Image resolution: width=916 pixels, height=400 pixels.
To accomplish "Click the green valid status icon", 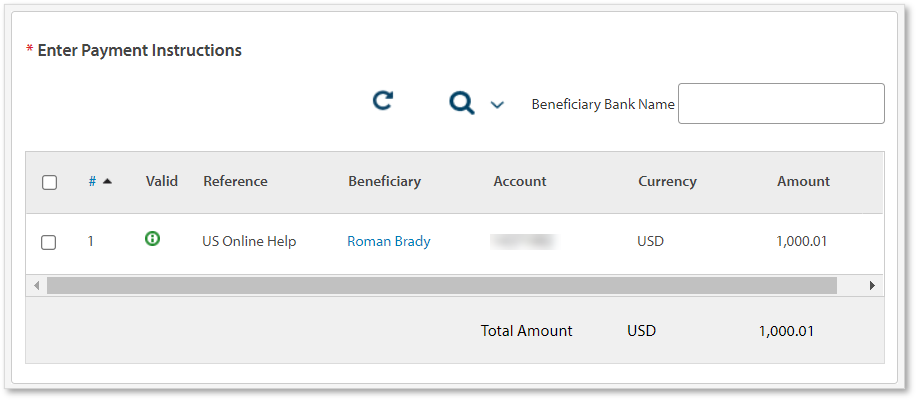I will (153, 238).
